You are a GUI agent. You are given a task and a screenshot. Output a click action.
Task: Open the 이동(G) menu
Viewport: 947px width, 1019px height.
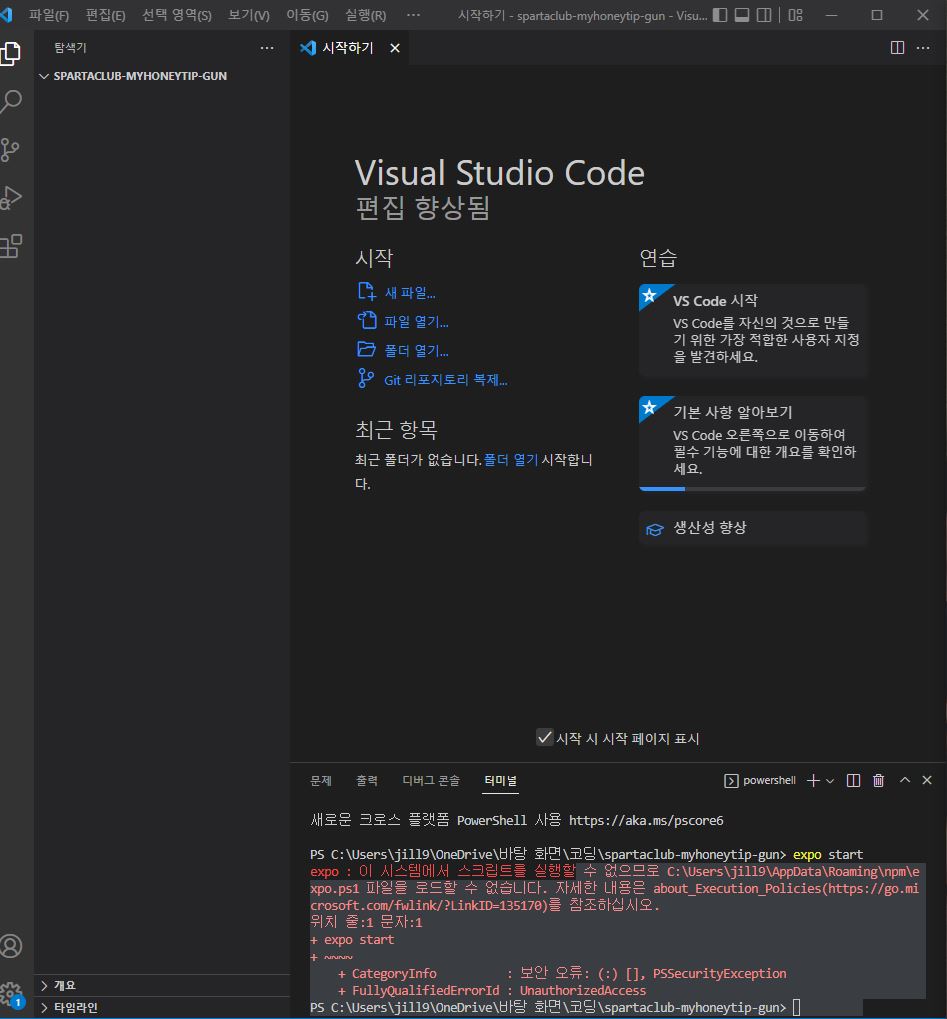[307, 15]
